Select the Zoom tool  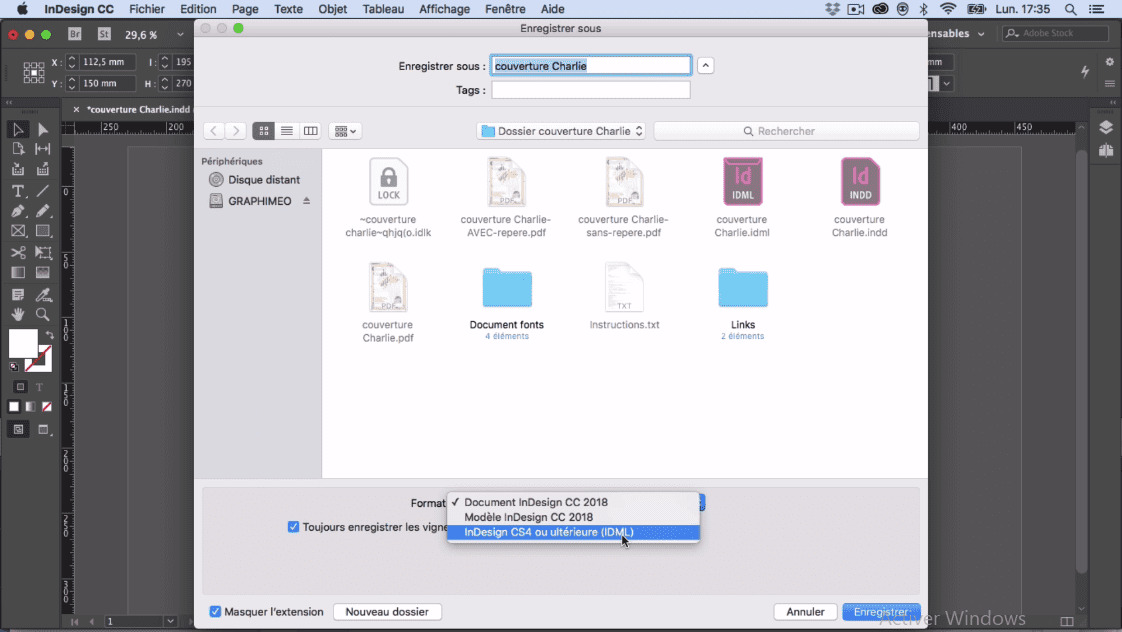tap(42, 314)
